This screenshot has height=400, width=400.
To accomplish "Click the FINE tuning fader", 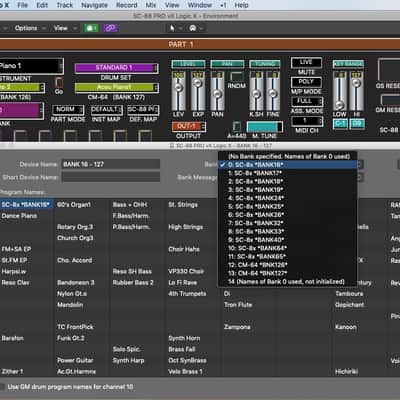I will 272,94.
